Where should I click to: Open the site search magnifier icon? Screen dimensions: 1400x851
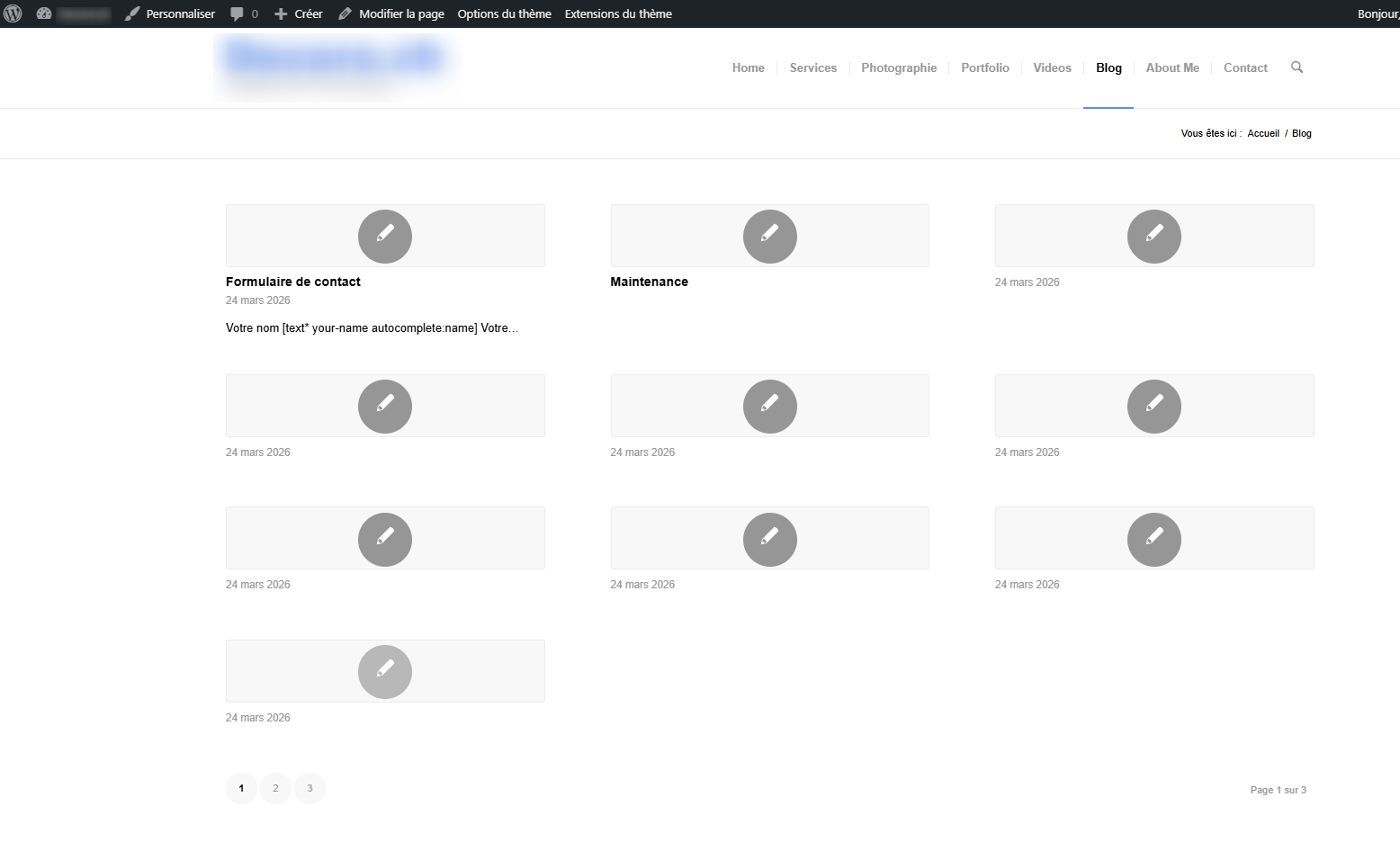(1297, 67)
